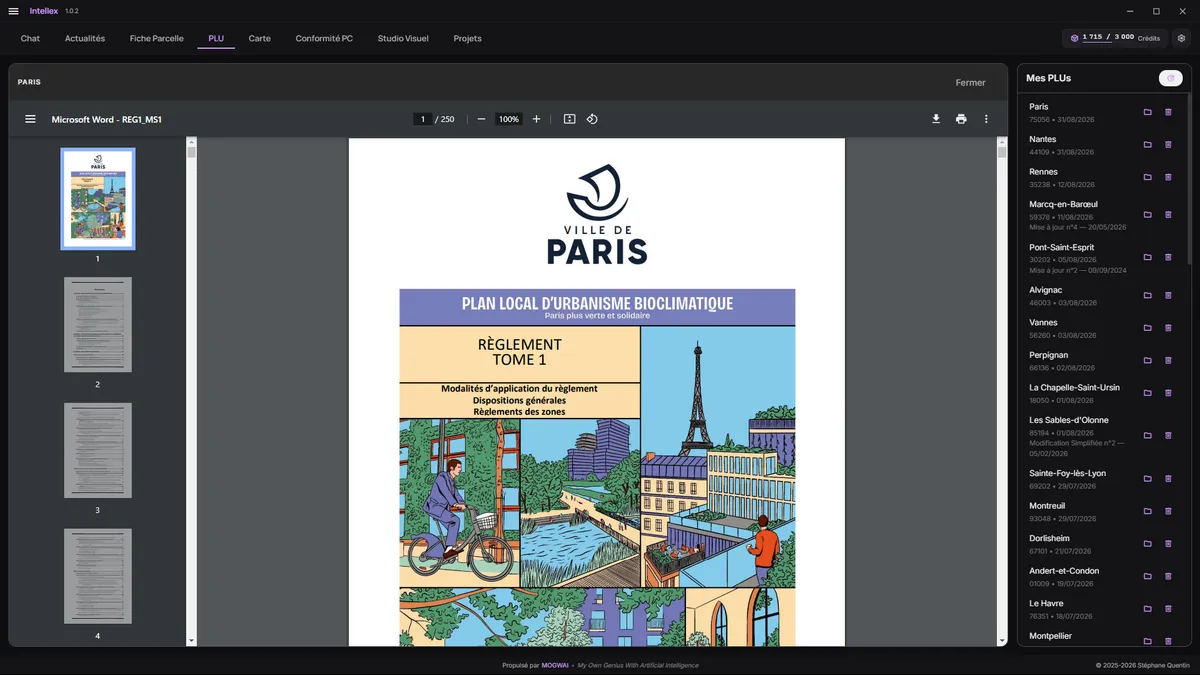The image size is (1200, 675).
Task: Select the Le Havre PLU row text
Action: tap(1061, 609)
